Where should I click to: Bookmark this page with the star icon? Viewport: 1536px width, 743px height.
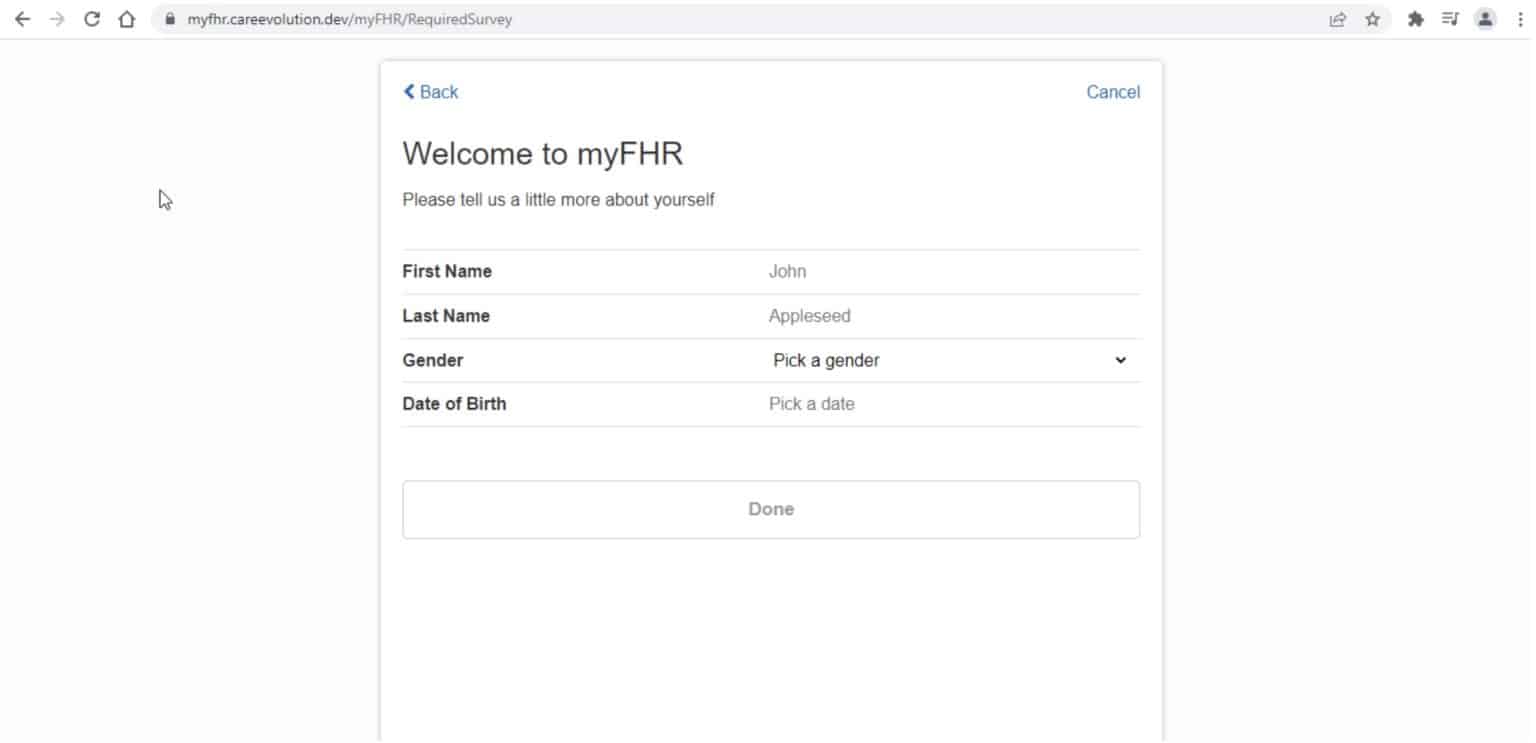point(1372,19)
